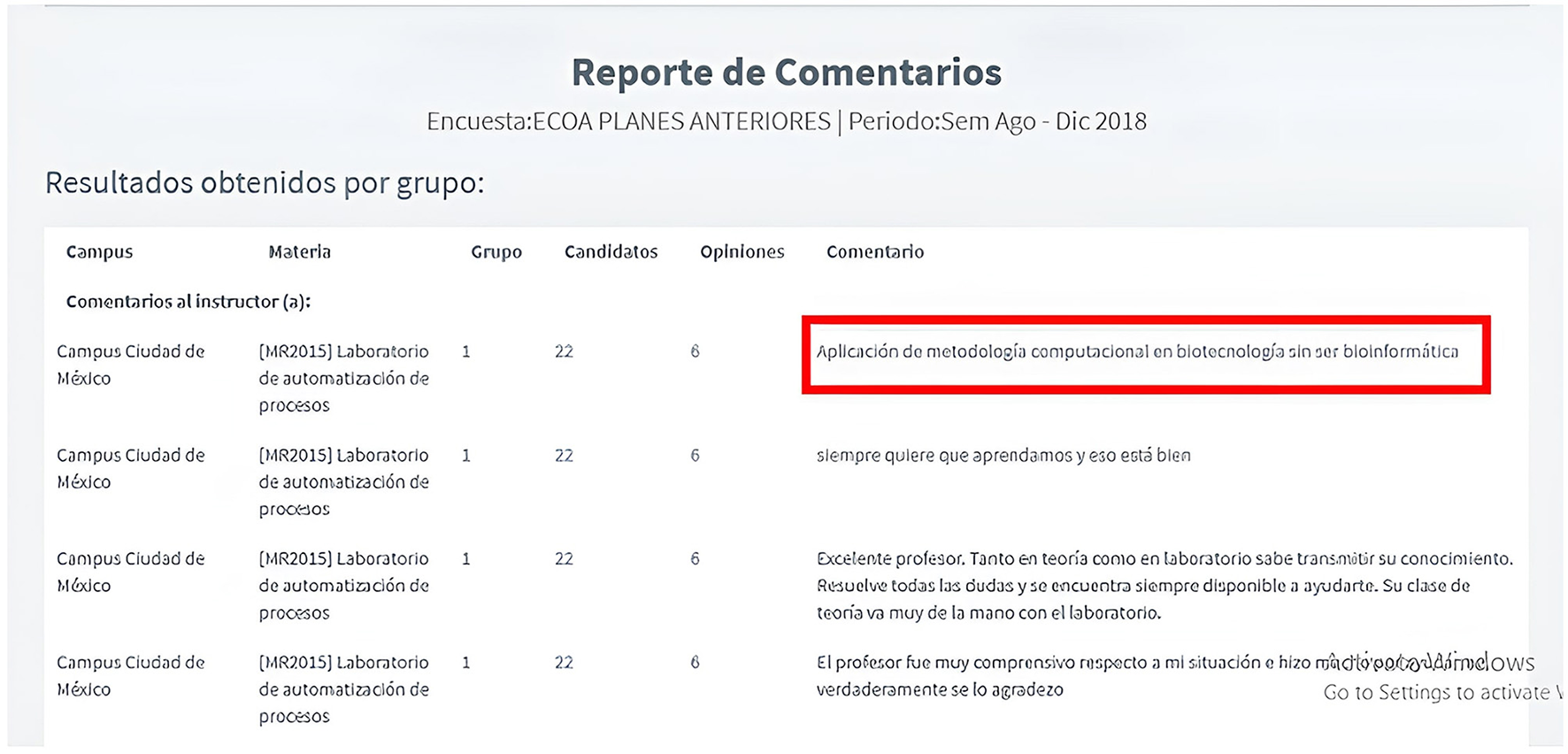Image resolution: width=1568 pixels, height=754 pixels.
Task: Click the Materia cell beside the highlighted comment
Action: 343,378
